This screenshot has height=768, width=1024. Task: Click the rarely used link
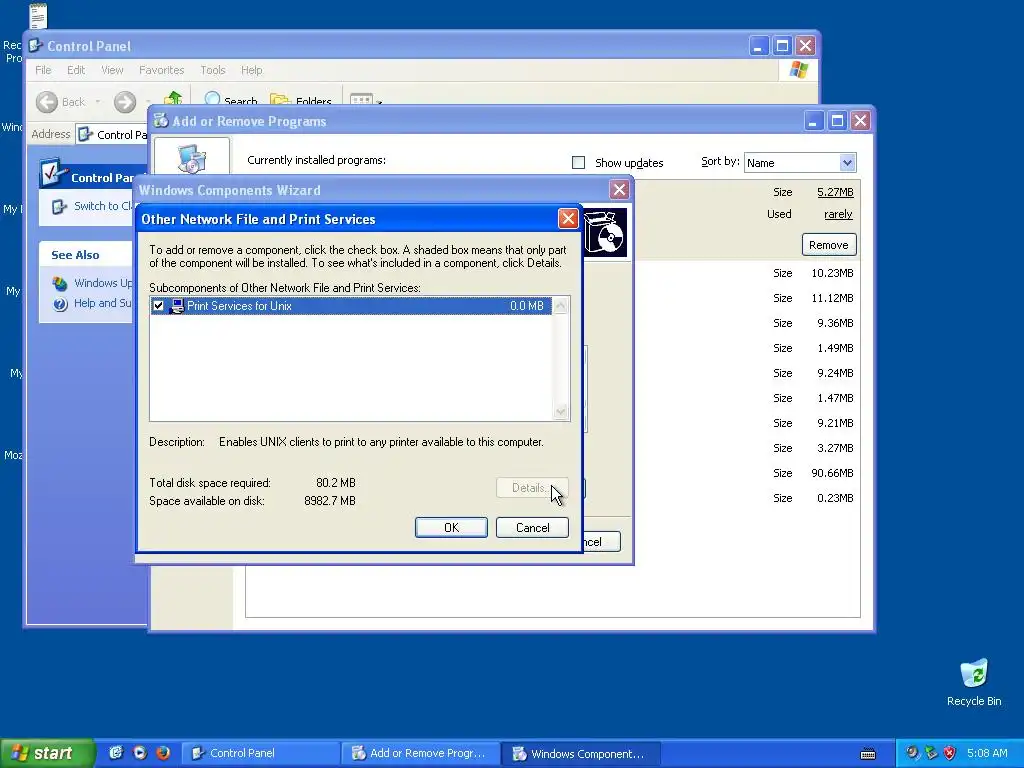[839, 214]
